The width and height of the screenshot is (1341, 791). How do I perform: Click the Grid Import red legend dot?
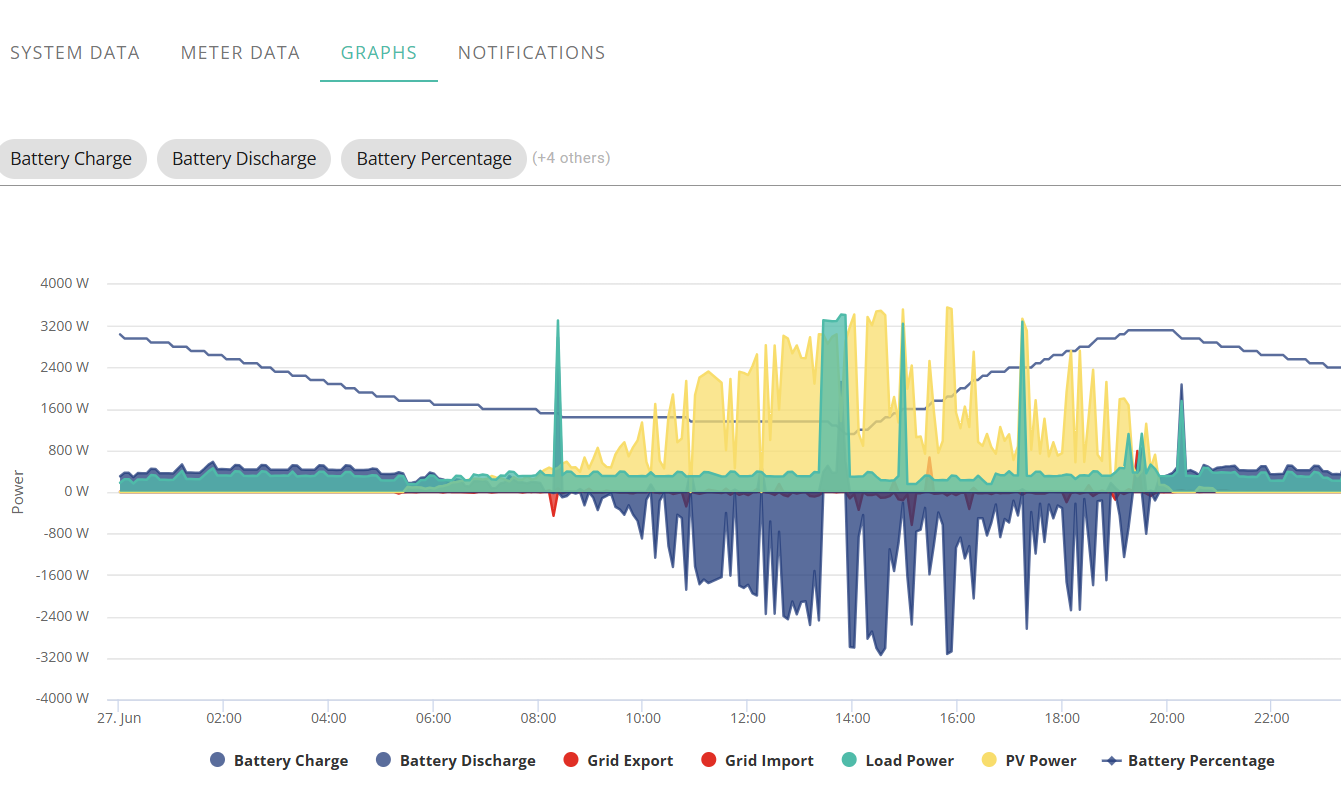click(709, 760)
